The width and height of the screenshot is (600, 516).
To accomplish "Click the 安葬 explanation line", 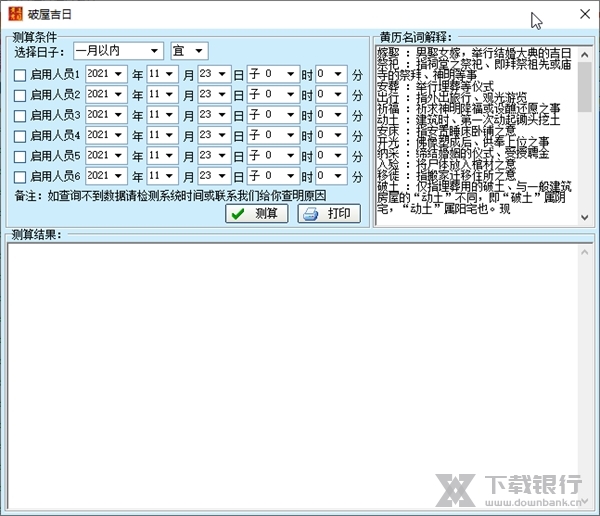I will pos(435,86).
